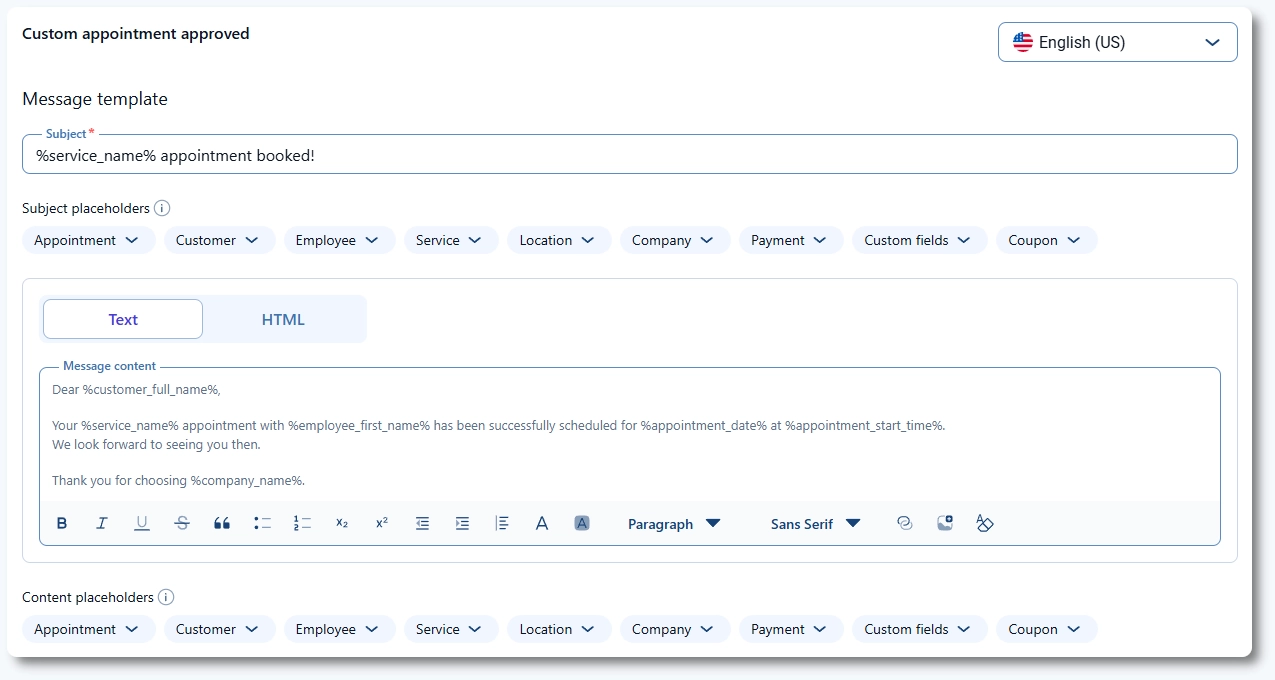View info about Subject placeholders

point(164,208)
